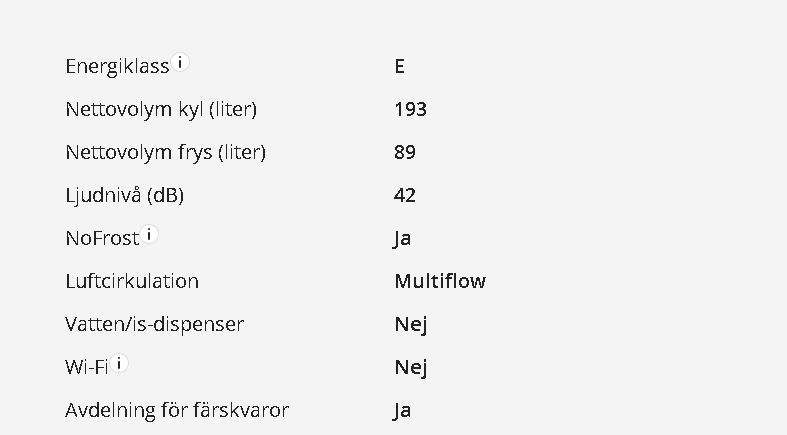The image size is (787, 435).
Task: Select the Ja value beside Avdelning för färskvaror
Action: tap(403, 411)
